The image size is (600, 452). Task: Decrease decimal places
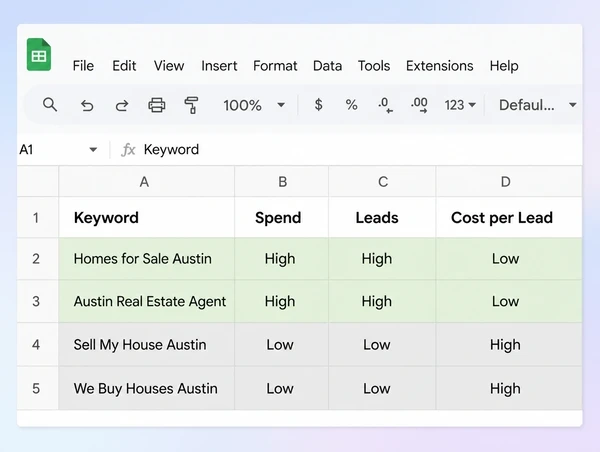[385, 105]
